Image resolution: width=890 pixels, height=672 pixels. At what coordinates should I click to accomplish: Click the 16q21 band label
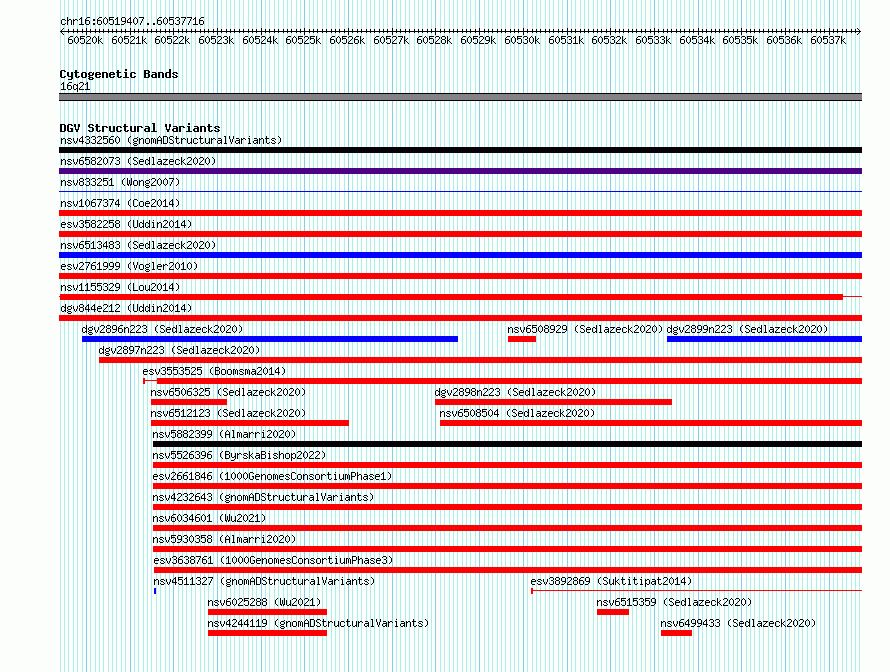(x=75, y=86)
